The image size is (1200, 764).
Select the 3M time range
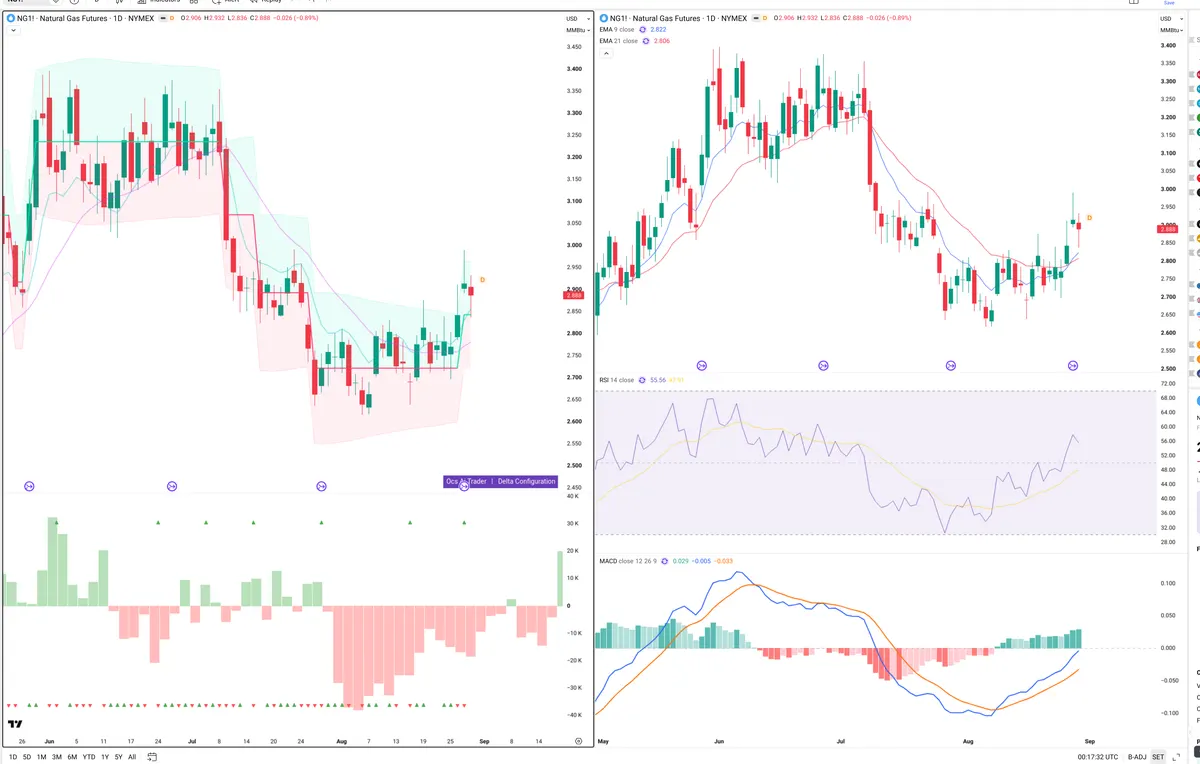(x=57, y=757)
